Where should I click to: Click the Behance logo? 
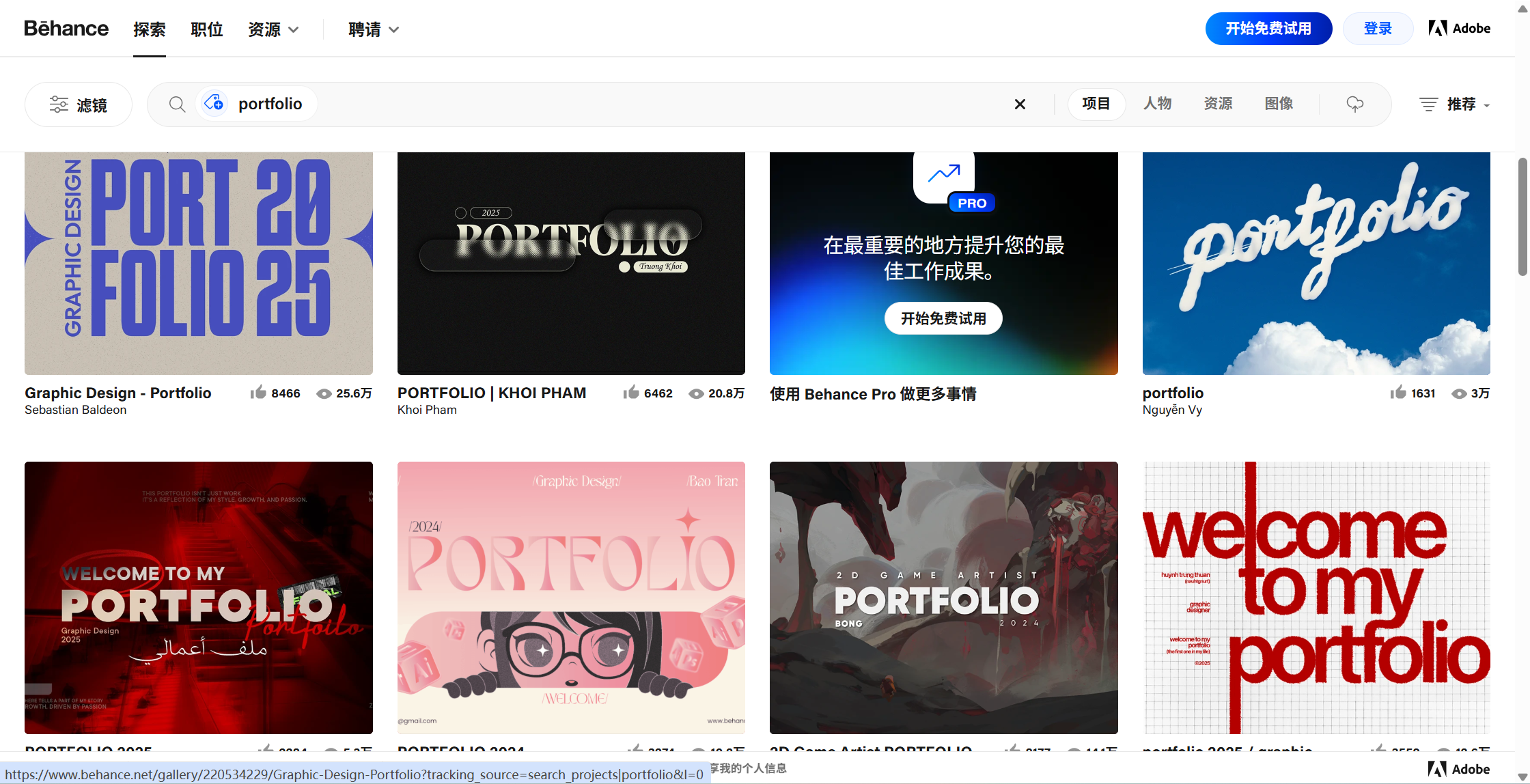click(x=66, y=29)
